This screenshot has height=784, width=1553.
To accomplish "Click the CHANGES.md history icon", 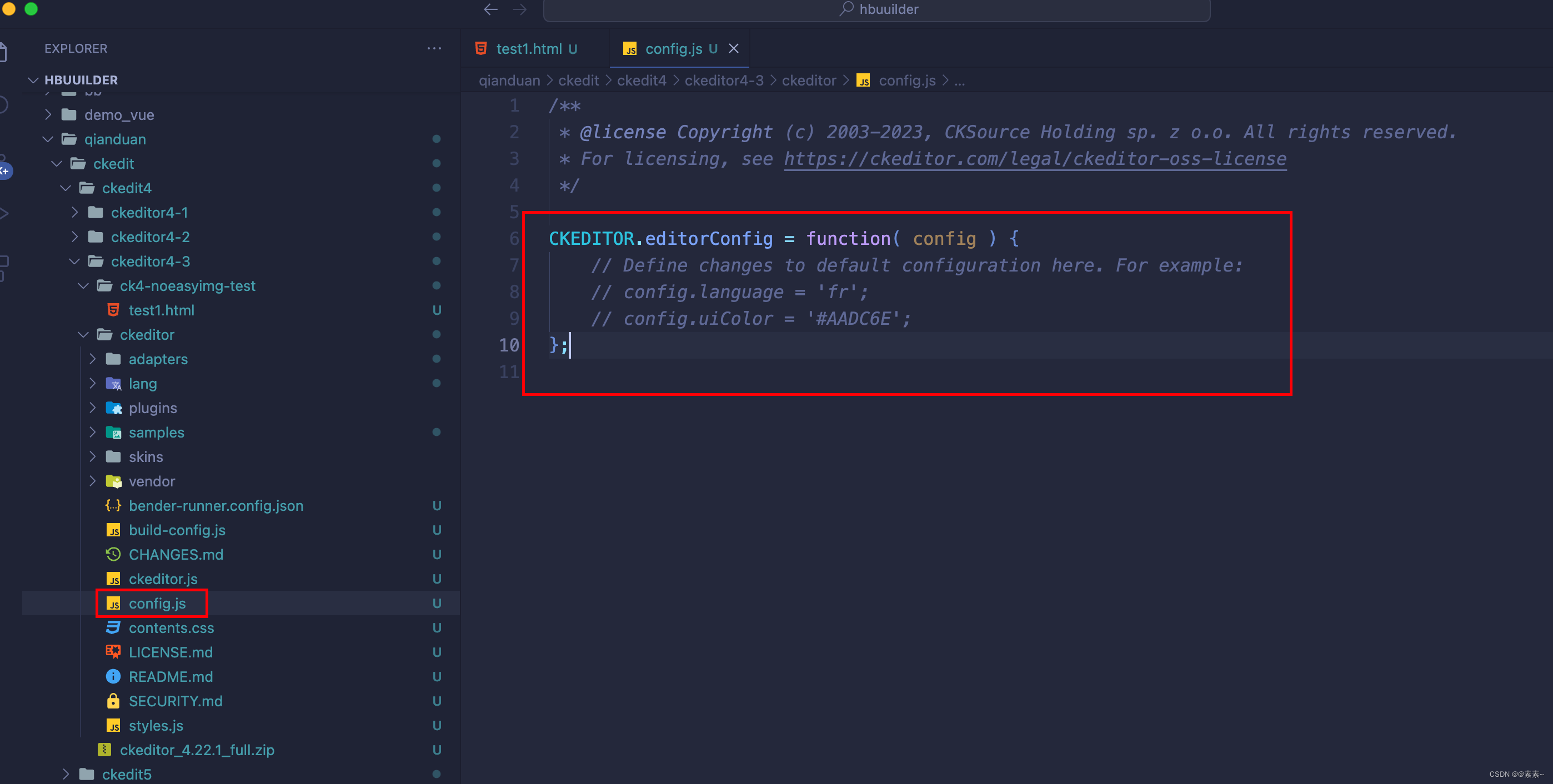I will click(x=113, y=554).
